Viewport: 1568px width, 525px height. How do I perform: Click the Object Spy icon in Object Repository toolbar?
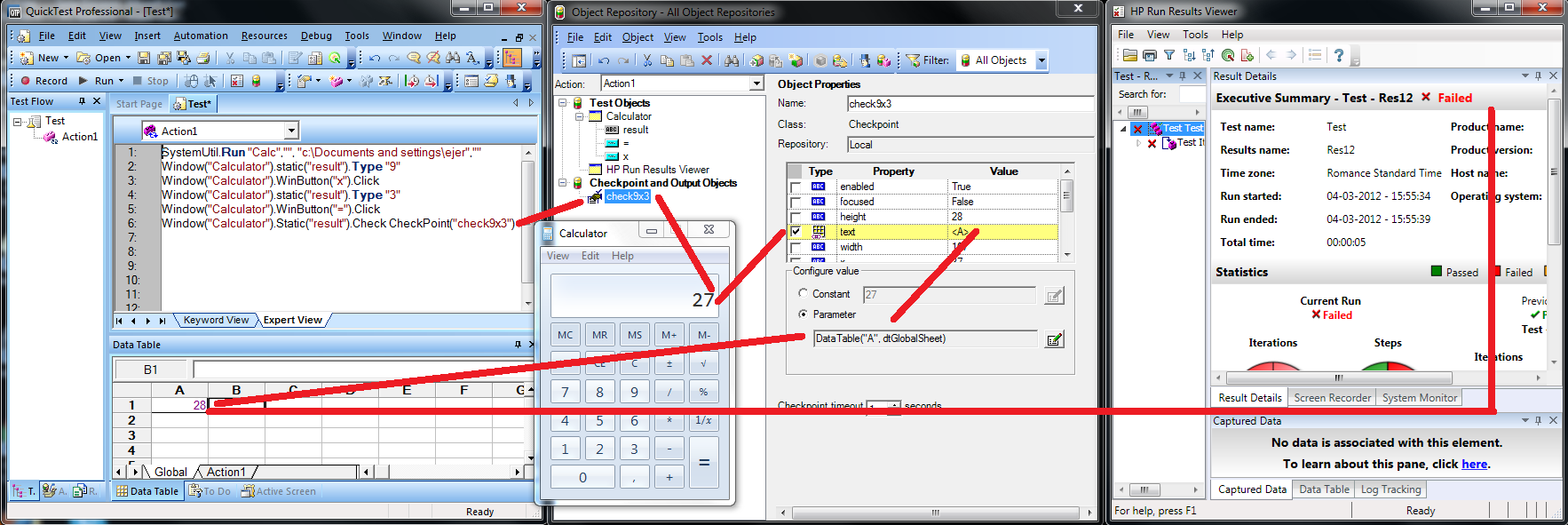[x=865, y=60]
